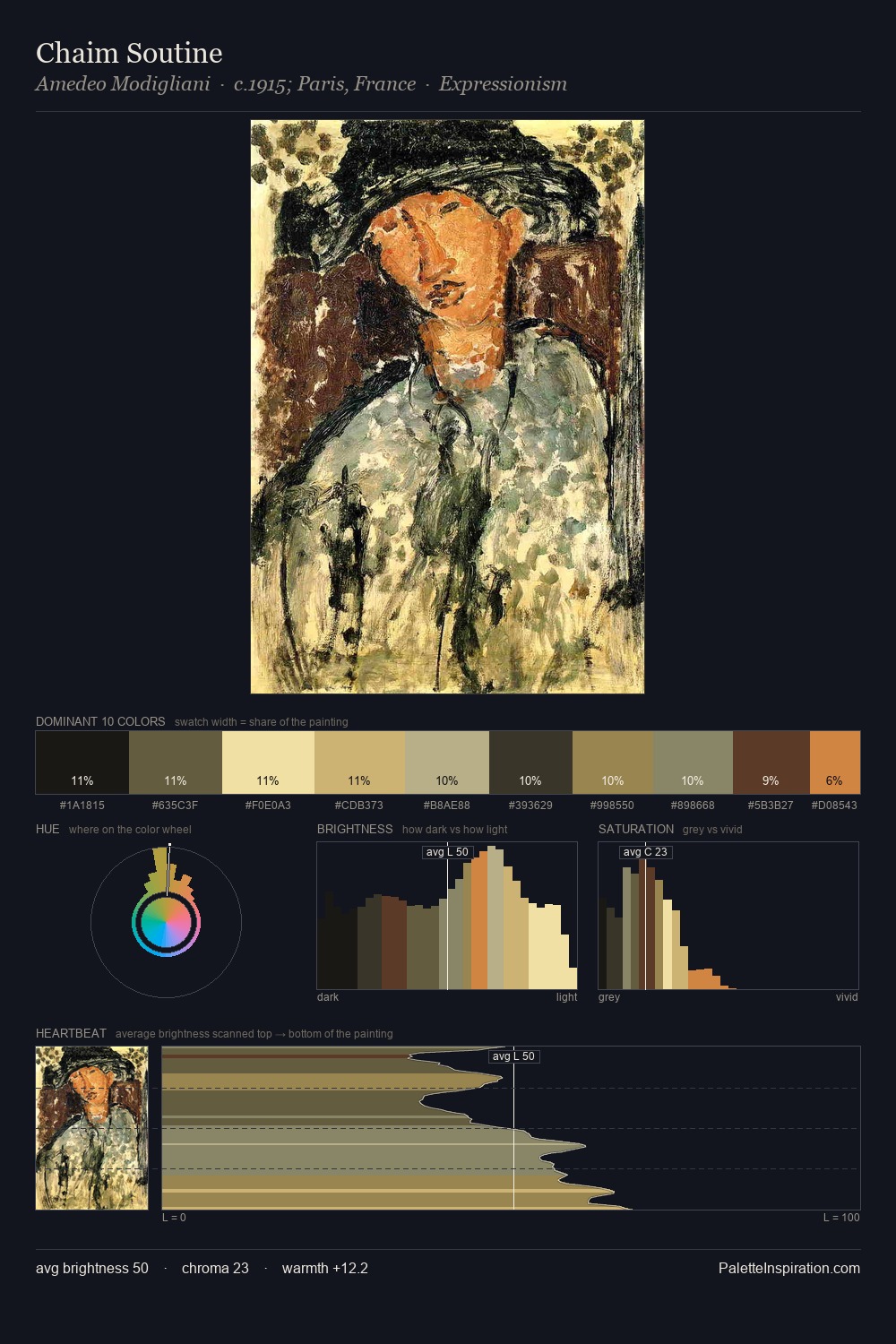The height and width of the screenshot is (1344, 896).
Task: Click the brightness histogram chart
Action: (447, 916)
